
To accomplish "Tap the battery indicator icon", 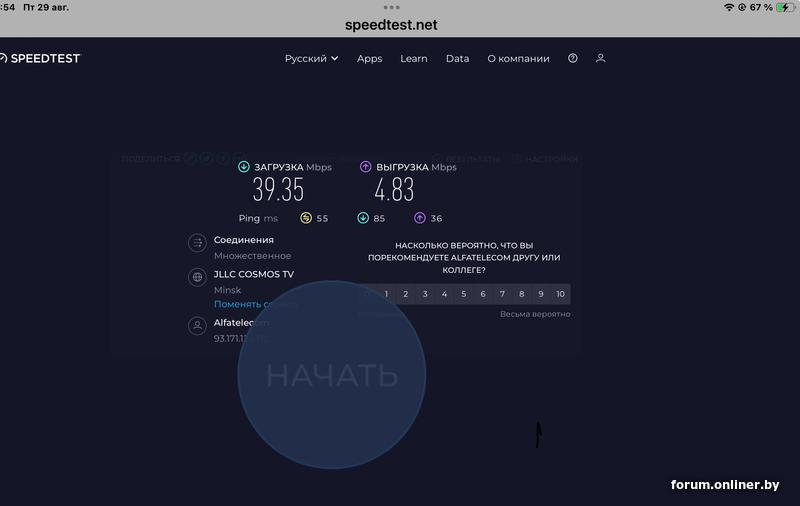I will (785, 7).
